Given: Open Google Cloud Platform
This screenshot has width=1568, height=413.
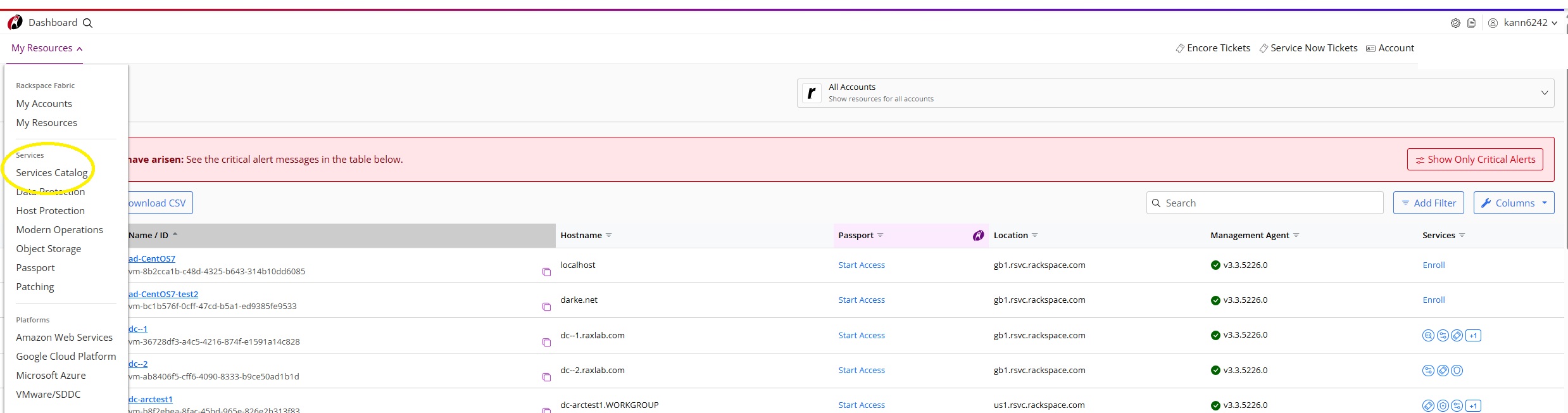Looking at the screenshot, I should (66, 357).
